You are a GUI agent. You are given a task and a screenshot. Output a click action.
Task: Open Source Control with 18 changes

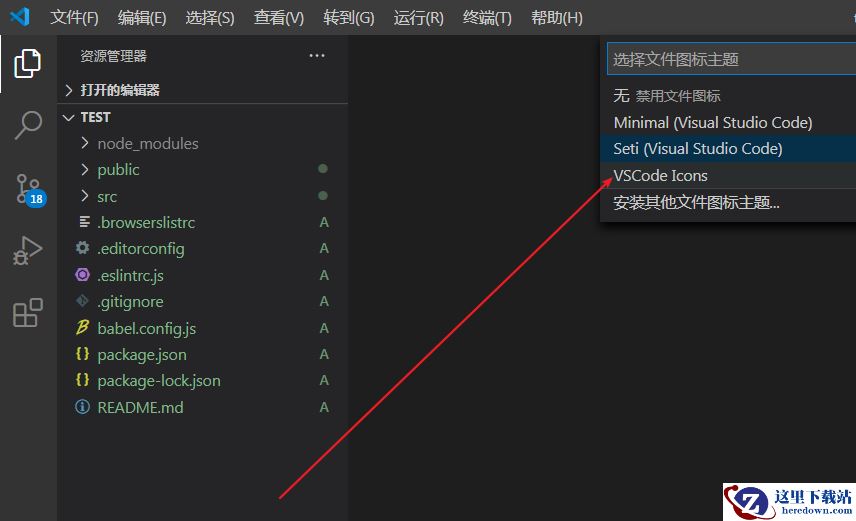tap(29, 190)
